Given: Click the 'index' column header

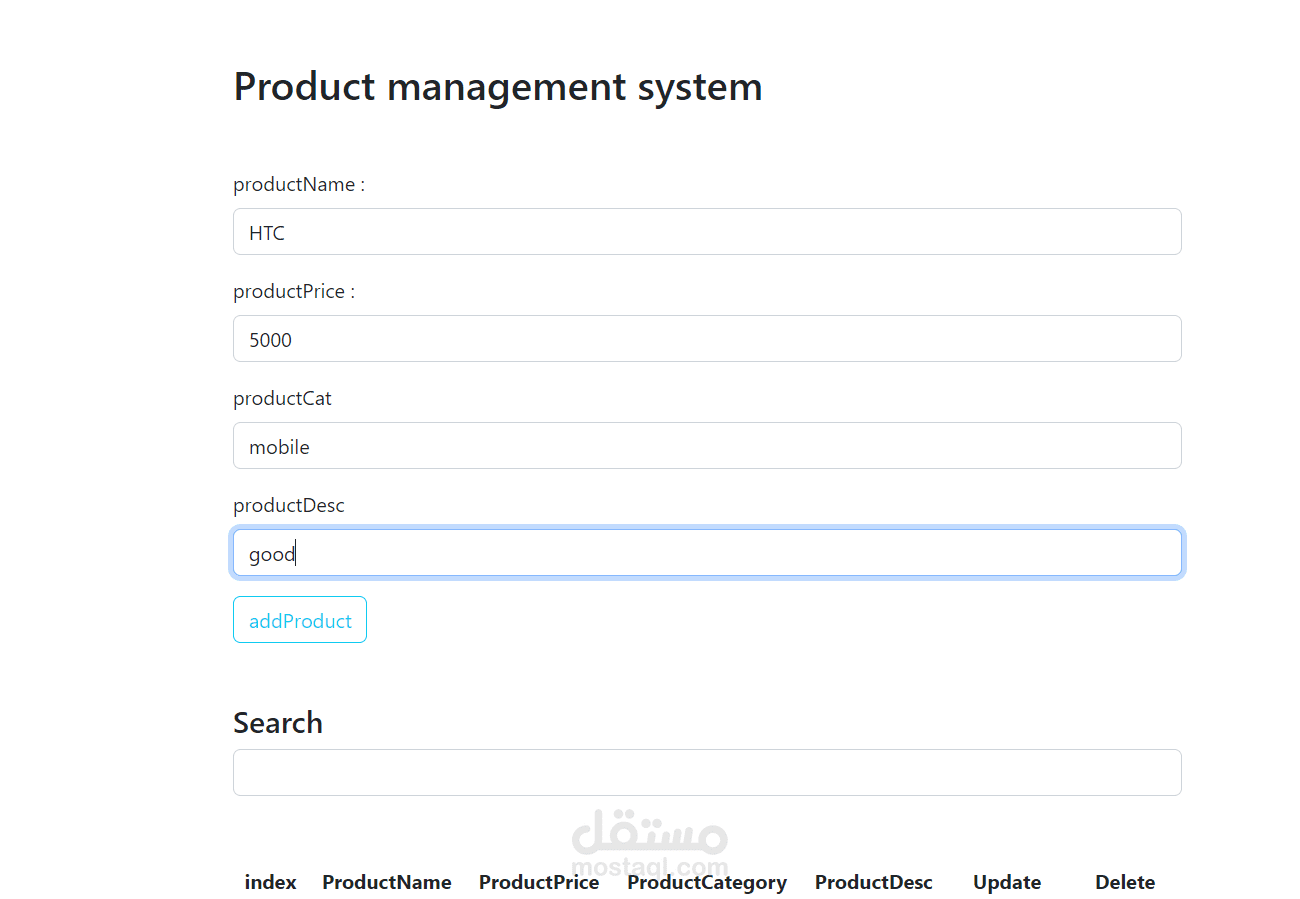Looking at the screenshot, I should coord(271,883).
